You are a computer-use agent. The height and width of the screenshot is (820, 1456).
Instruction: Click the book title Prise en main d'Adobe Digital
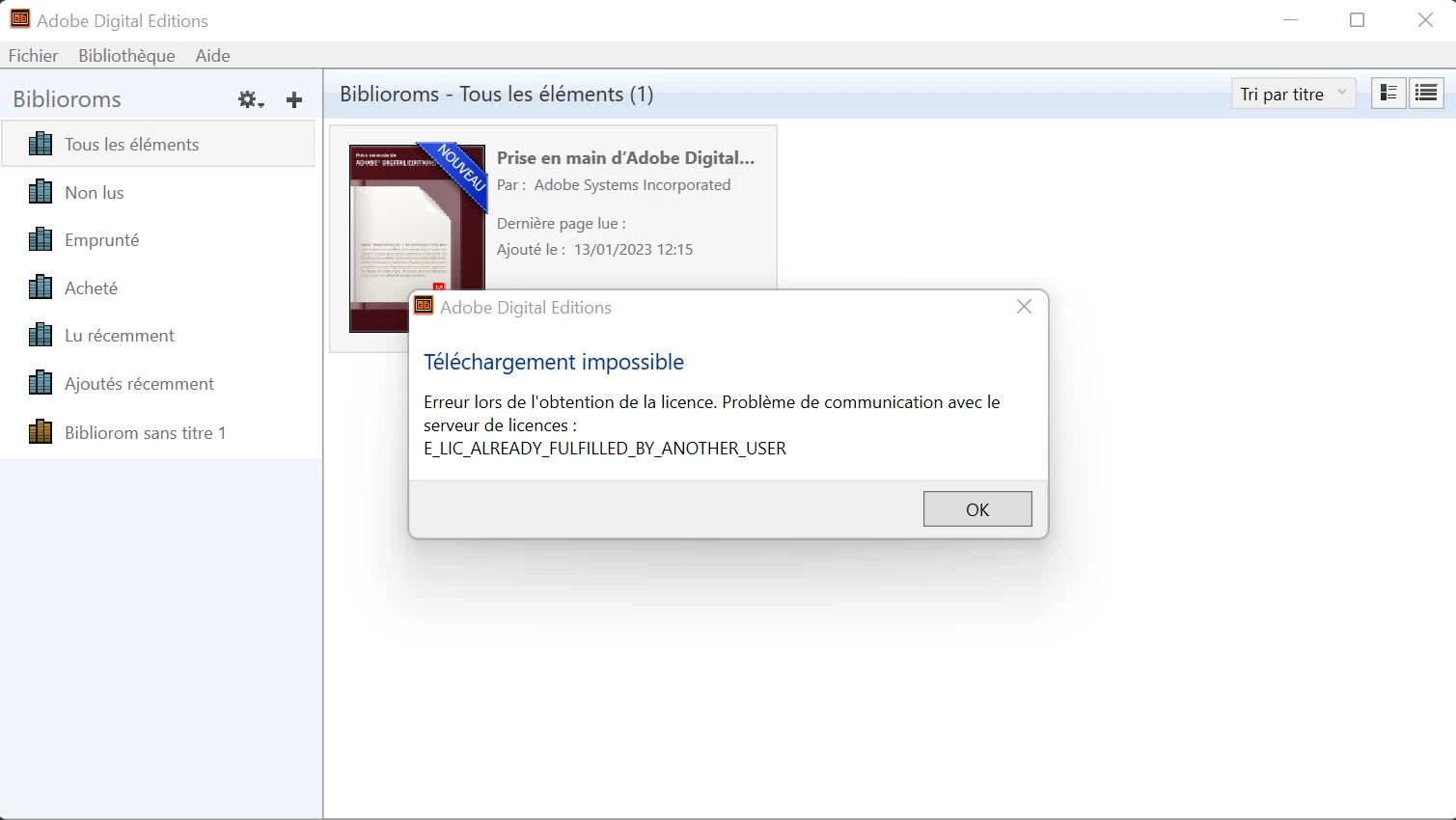tap(625, 157)
